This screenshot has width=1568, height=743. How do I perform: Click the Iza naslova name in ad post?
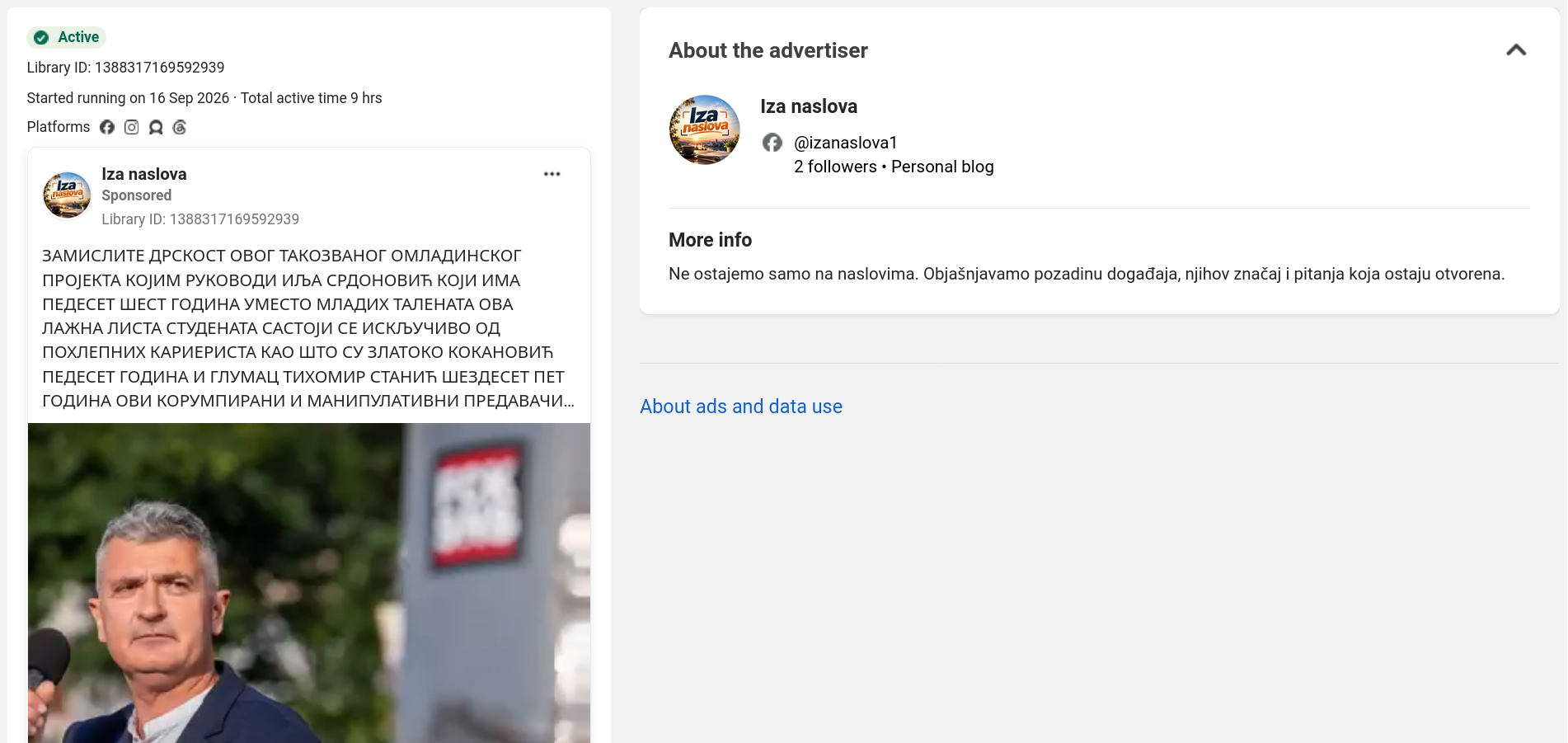(144, 174)
